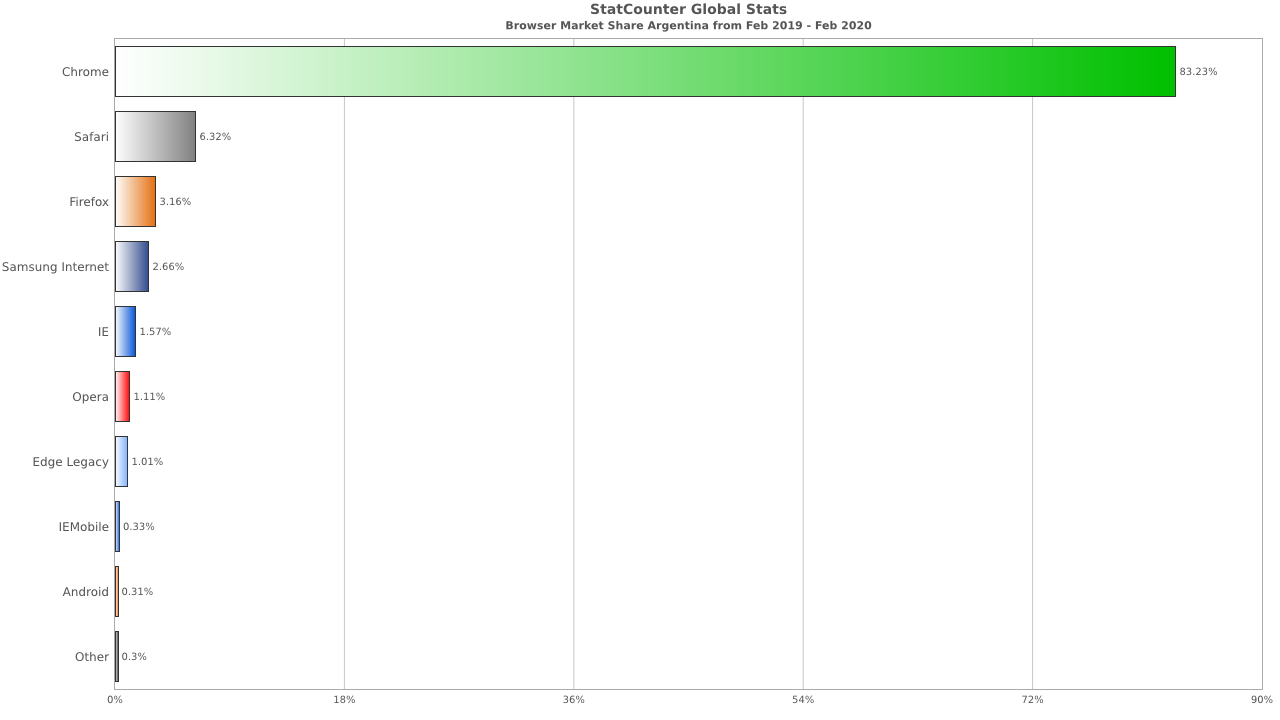Click the Chrome axis label
Screen dimensions: 1280x720
(x=85, y=72)
